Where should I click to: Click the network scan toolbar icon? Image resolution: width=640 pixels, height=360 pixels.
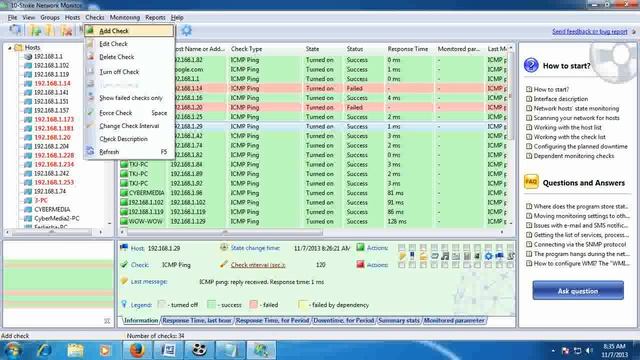click(16, 30)
